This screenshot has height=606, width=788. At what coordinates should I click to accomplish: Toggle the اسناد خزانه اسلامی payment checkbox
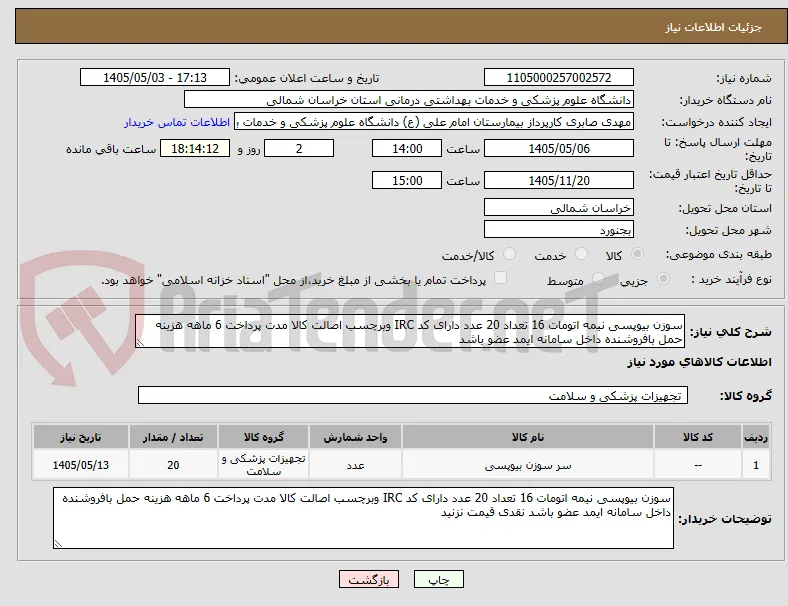click(501, 278)
